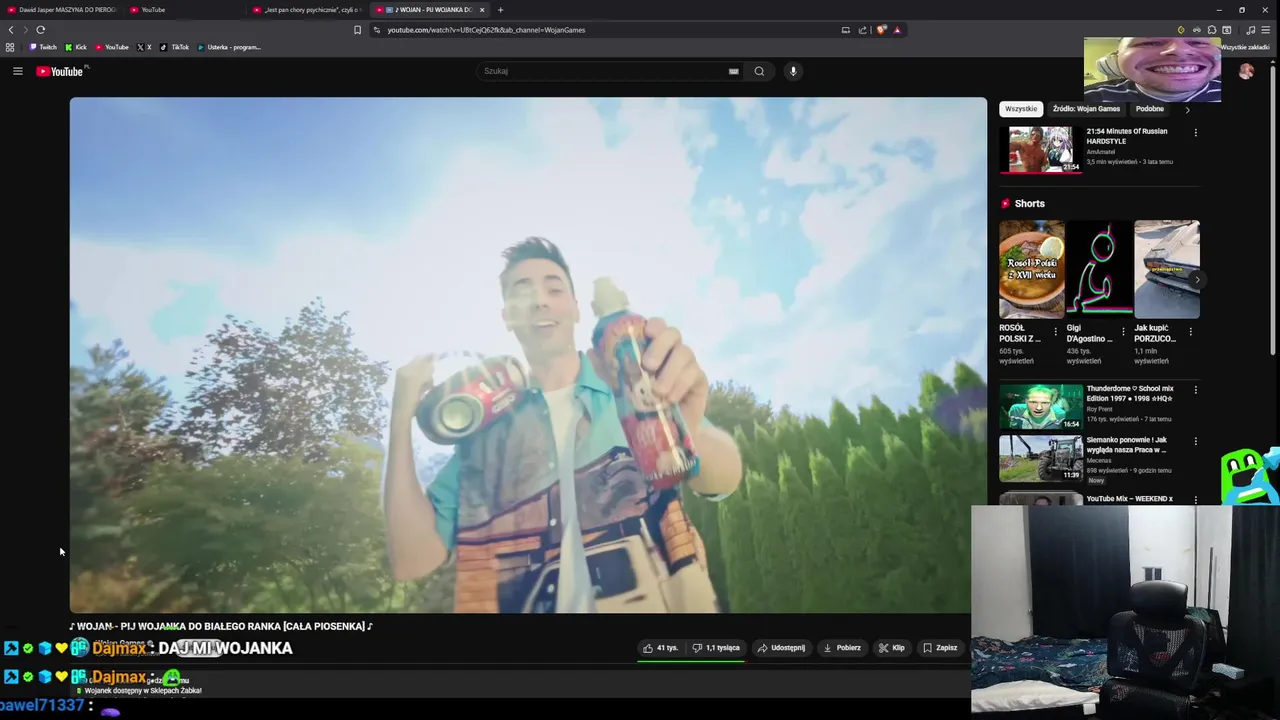Switch to 'Jest pan chory psychicznie' tab
The width and height of the screenshot is (1280, 720).
pos(308,10)
